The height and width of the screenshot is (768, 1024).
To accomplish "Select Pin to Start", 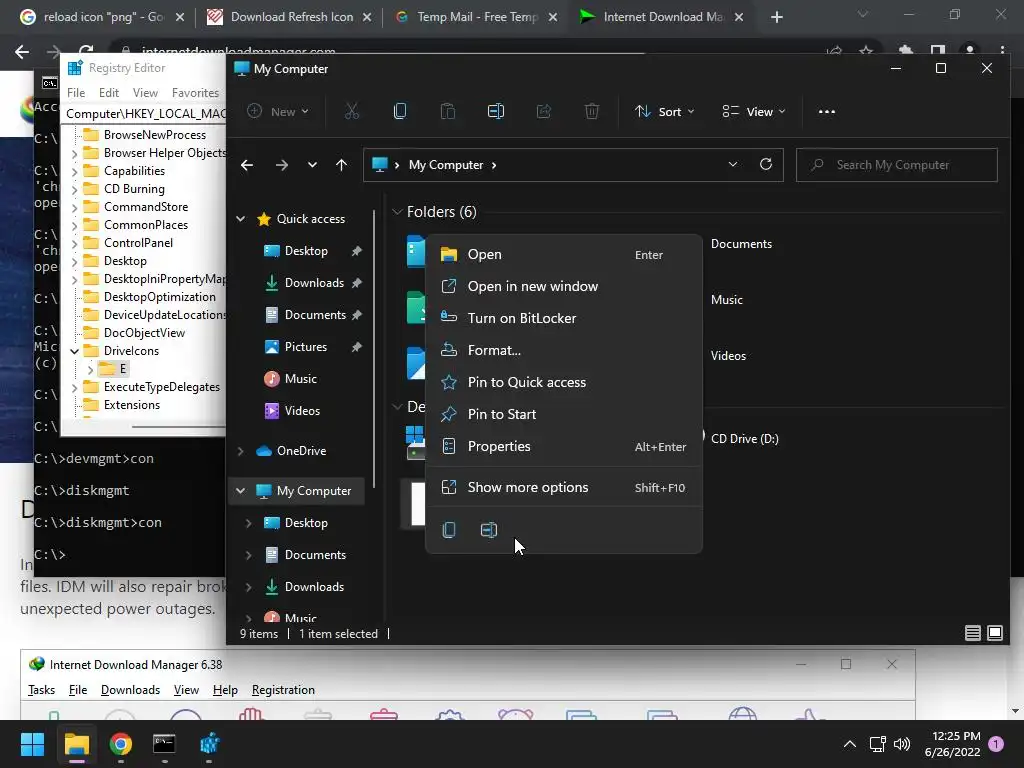I will coord(564,414).
